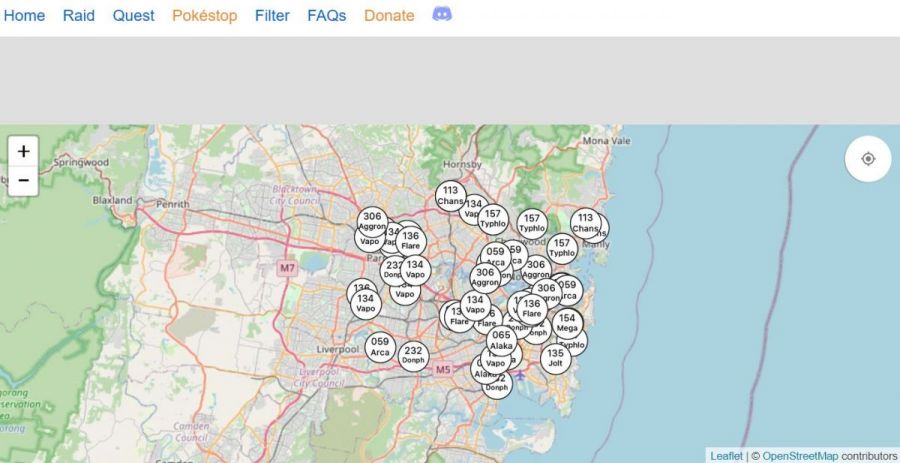
Task: Open the Raid map page
Action: 79,15
